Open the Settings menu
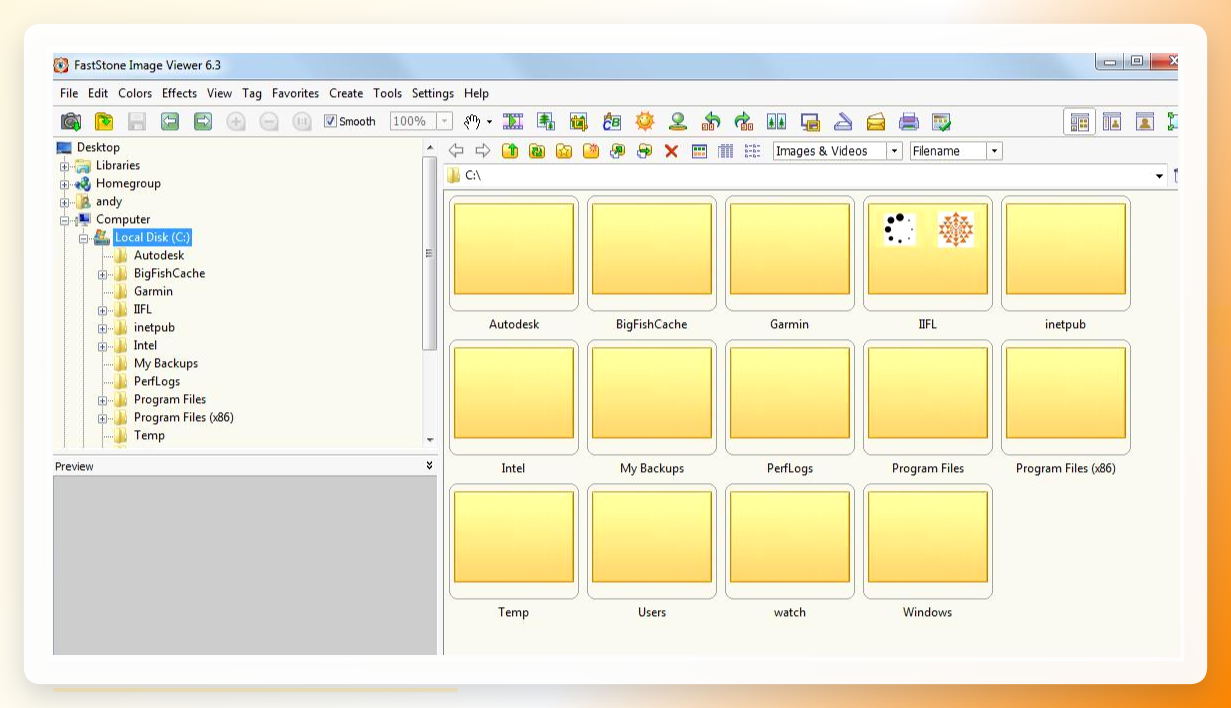1231x708 pixels. (433, 93)
